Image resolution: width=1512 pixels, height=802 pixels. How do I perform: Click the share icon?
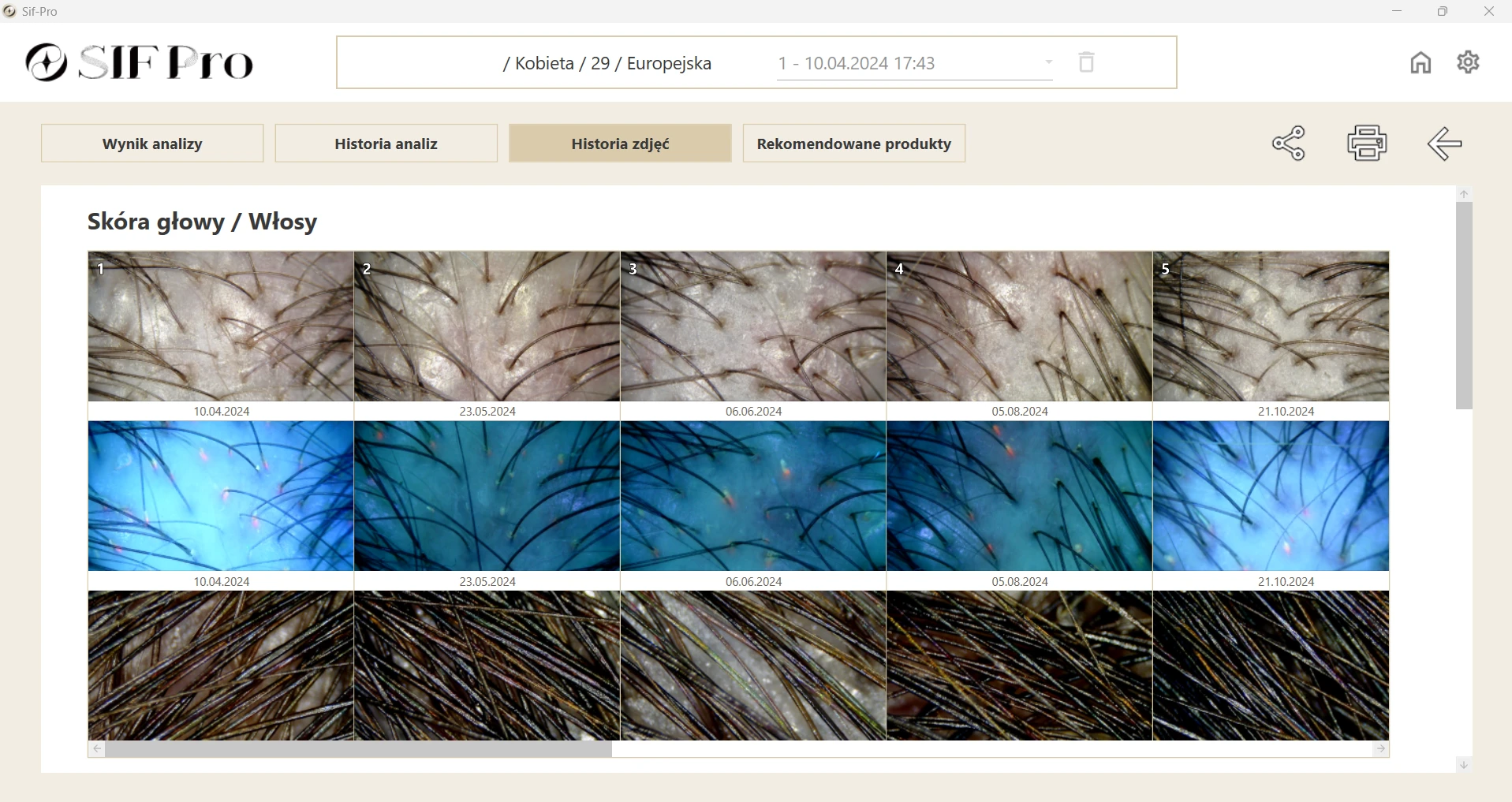(x=1289, y=144)
